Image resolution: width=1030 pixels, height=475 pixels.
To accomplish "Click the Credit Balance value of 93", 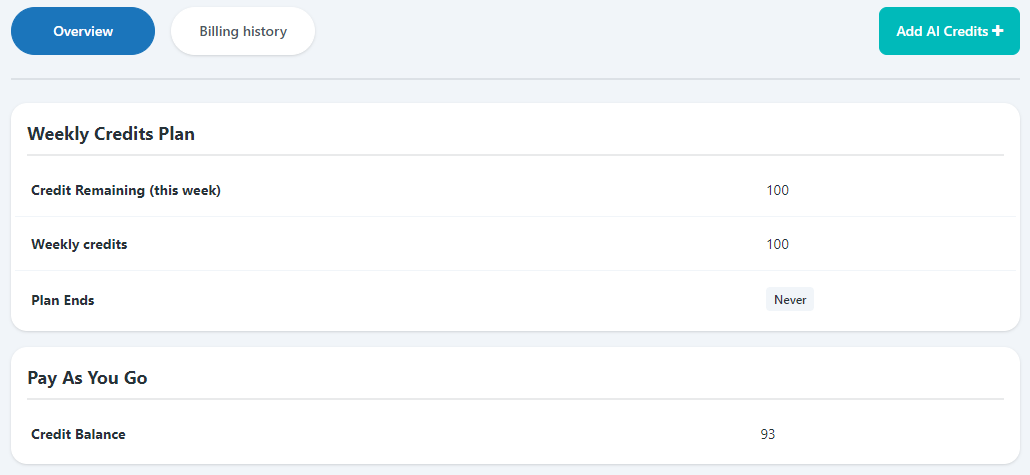I will (768, 434).
